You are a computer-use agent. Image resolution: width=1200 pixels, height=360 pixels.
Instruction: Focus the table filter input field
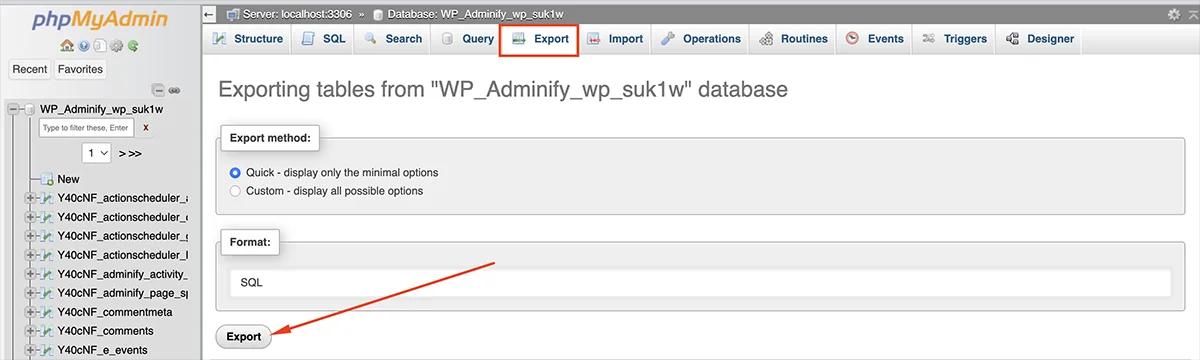point(86,128)
